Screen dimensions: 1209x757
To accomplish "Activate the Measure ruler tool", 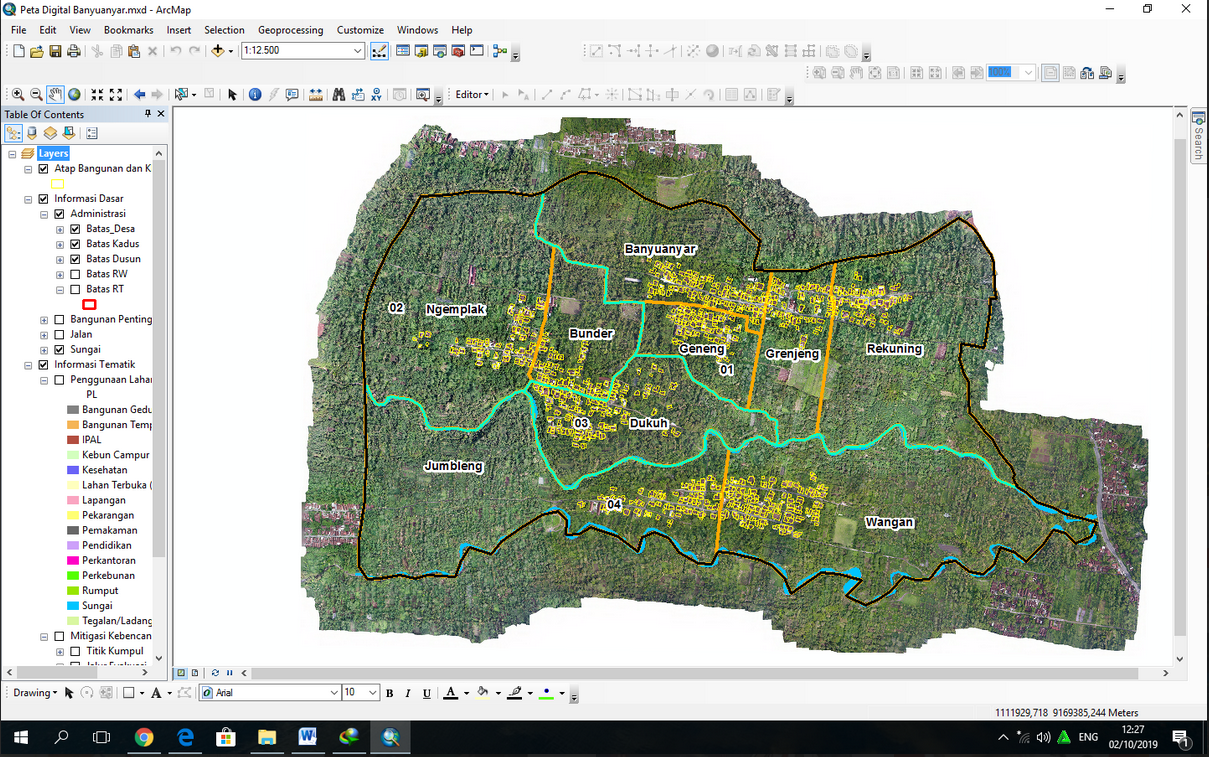I will [316, 95].
